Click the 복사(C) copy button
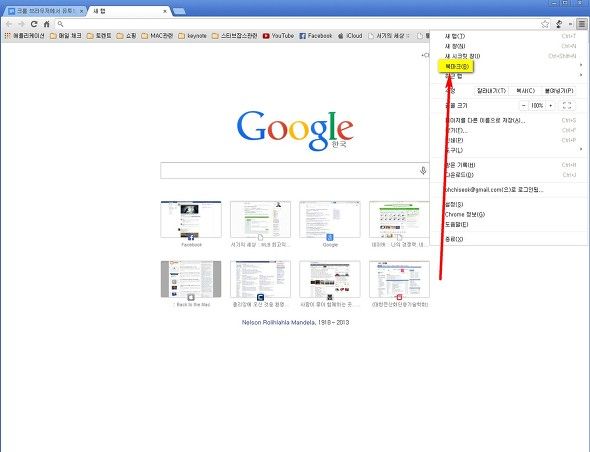 525,91
